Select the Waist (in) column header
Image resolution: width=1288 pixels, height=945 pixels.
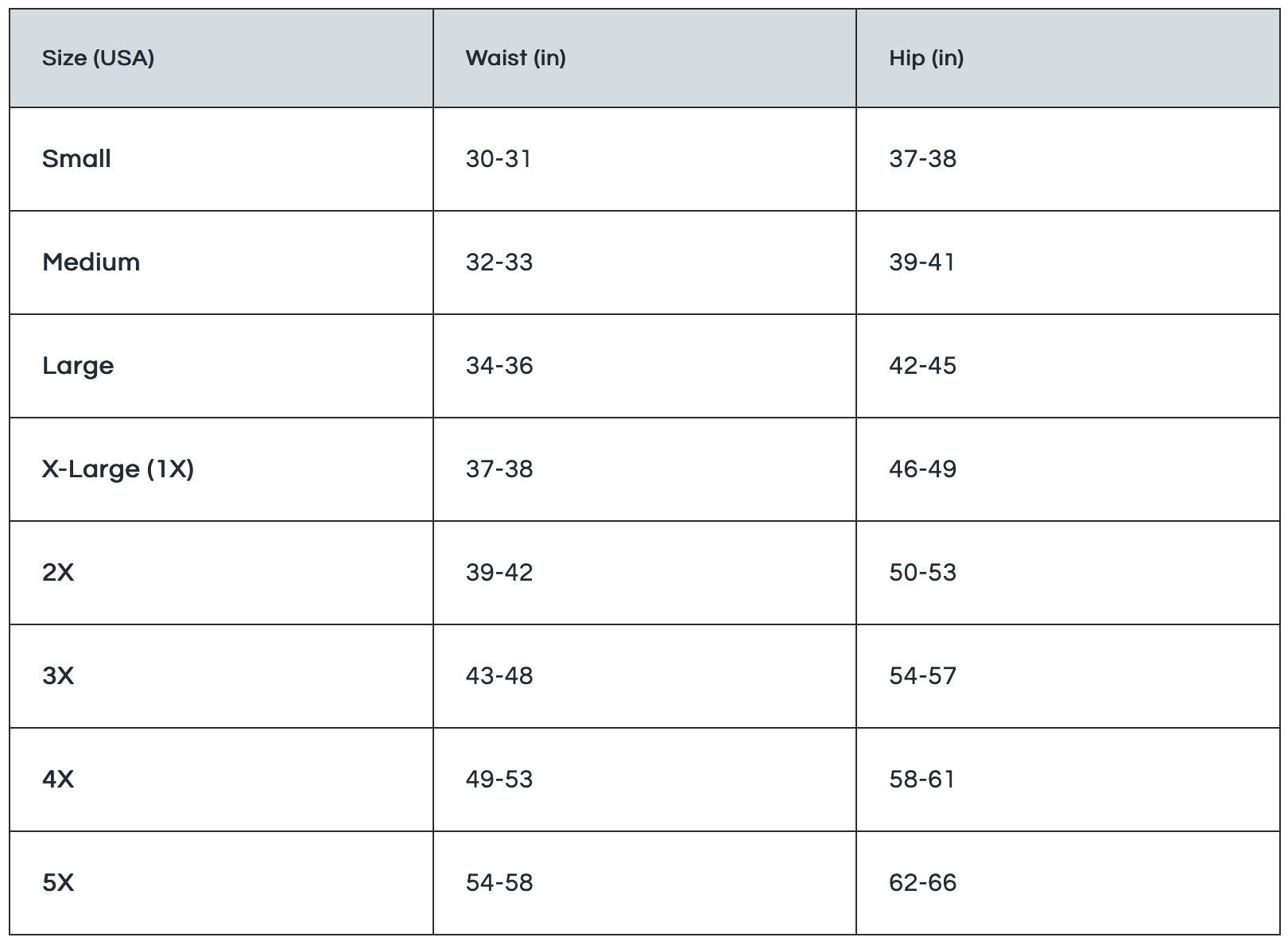[515, 58]
